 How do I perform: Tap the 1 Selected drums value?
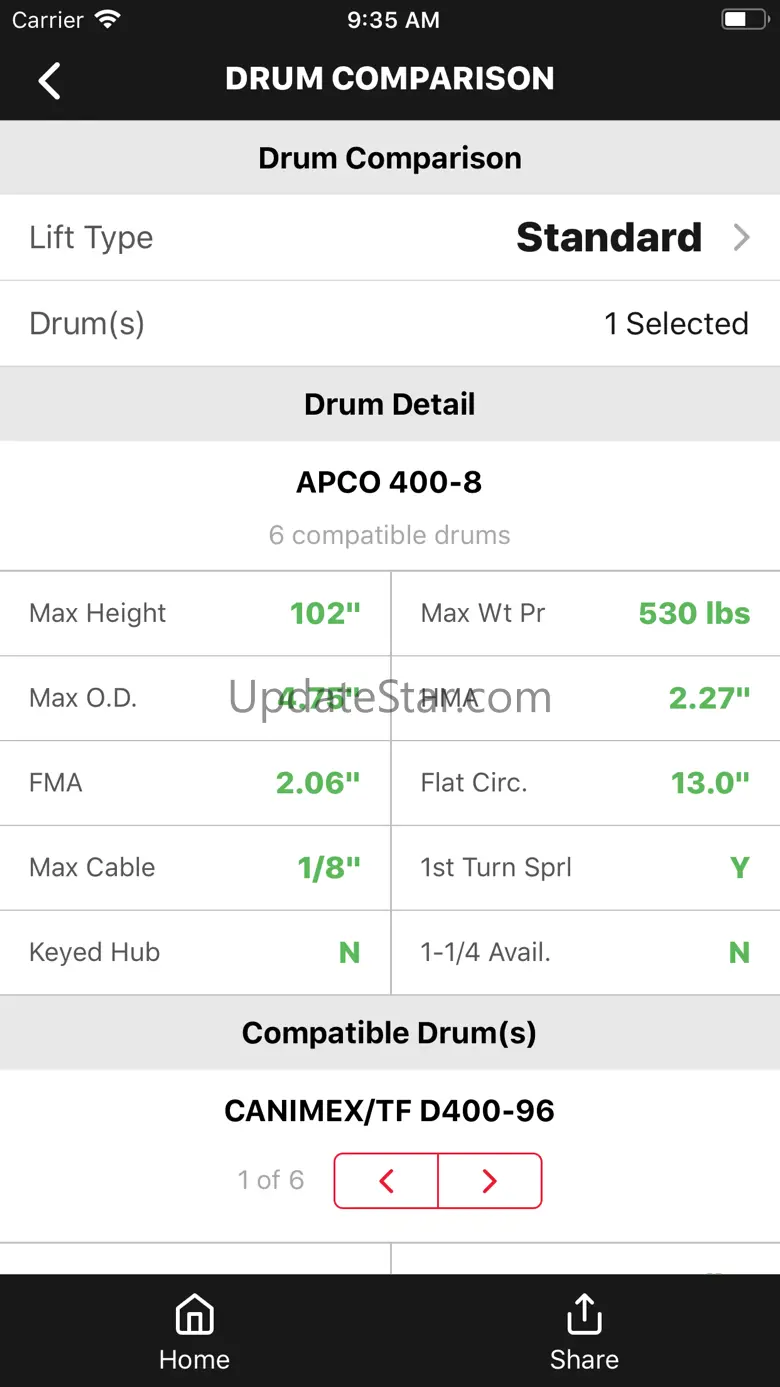(676, 323)
